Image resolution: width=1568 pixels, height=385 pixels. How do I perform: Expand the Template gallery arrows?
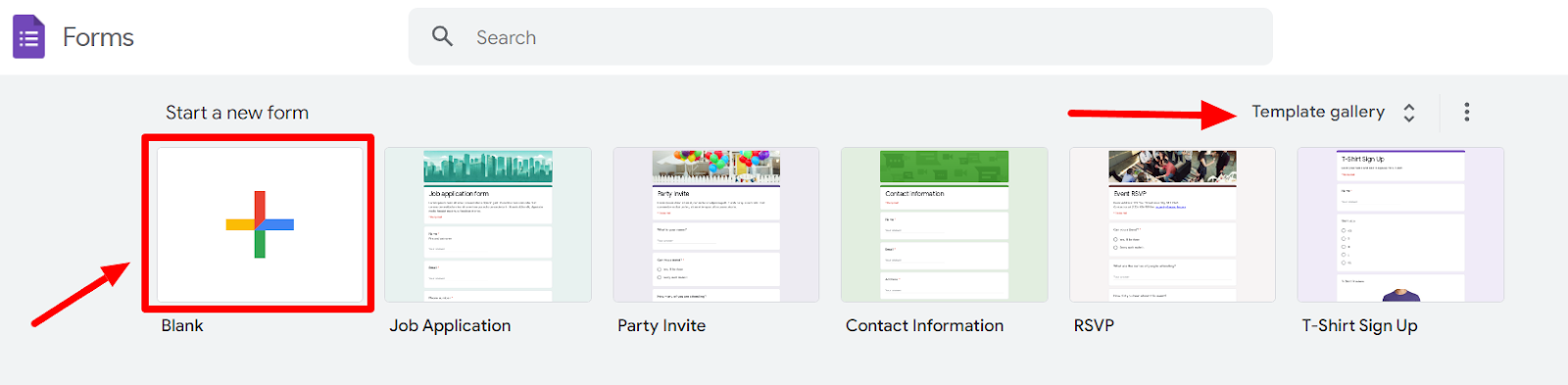(x=1408, y=113)
